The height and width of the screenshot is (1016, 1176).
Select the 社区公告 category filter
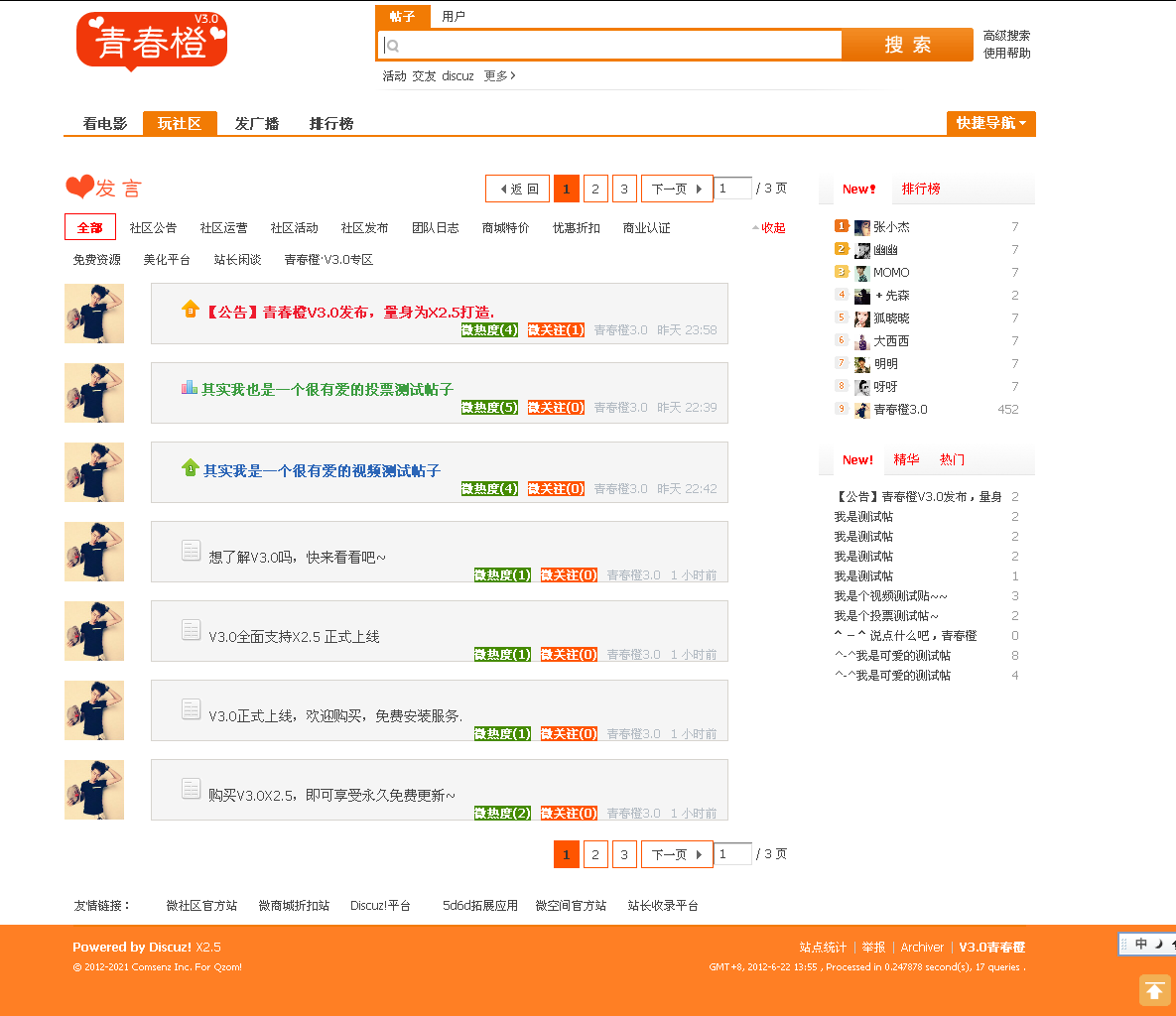pyautogui.click(x=153, y=228)
